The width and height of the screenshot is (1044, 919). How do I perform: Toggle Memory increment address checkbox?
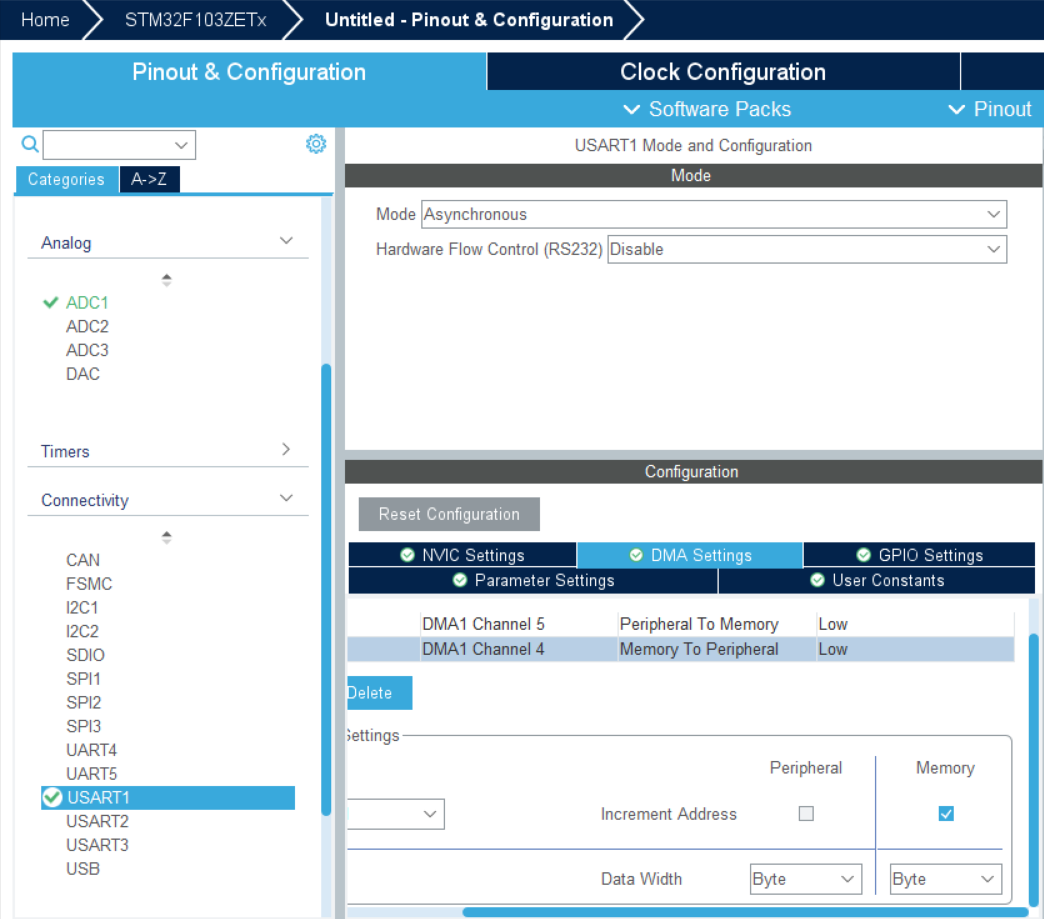(945, 813)
